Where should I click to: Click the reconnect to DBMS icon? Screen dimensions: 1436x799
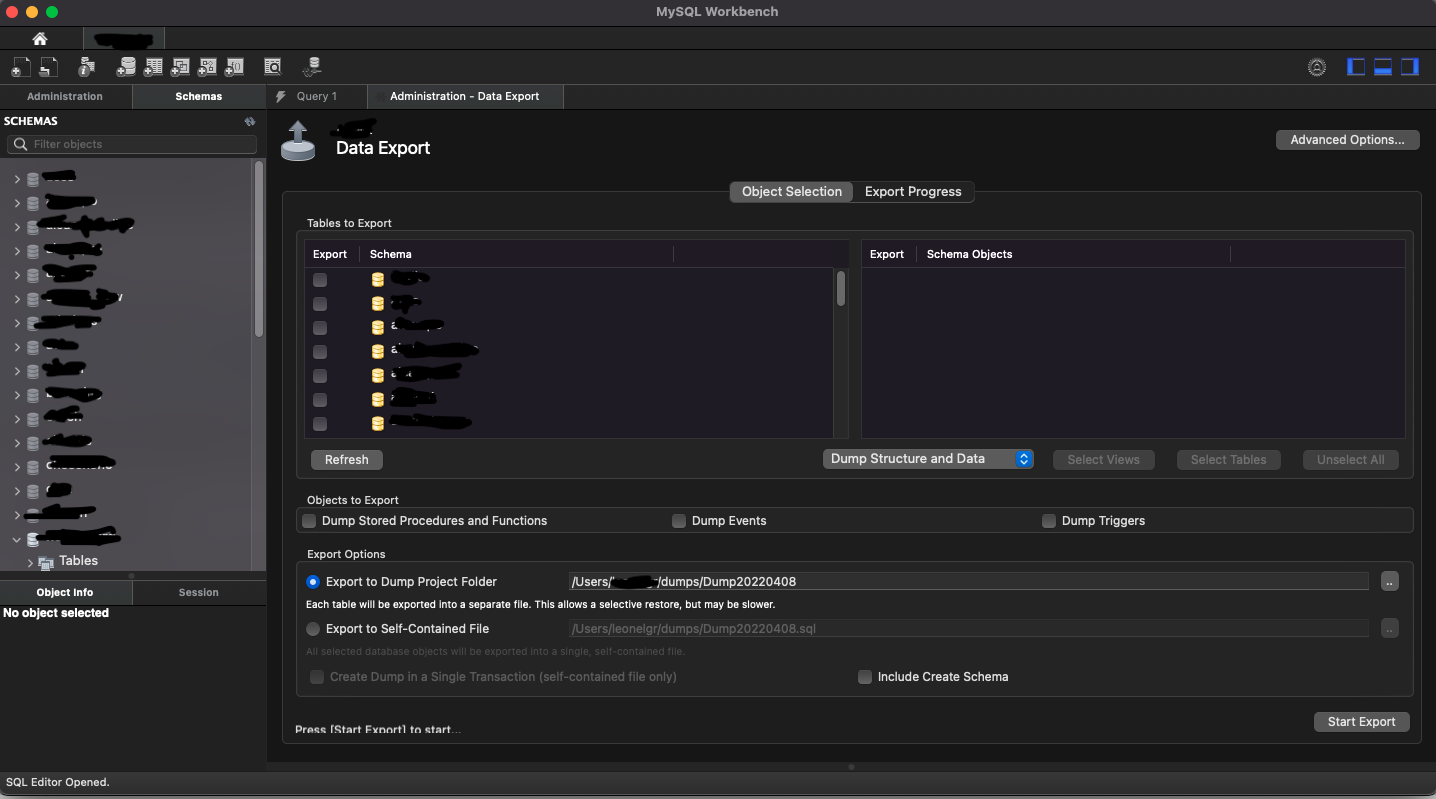coord(312,67)
